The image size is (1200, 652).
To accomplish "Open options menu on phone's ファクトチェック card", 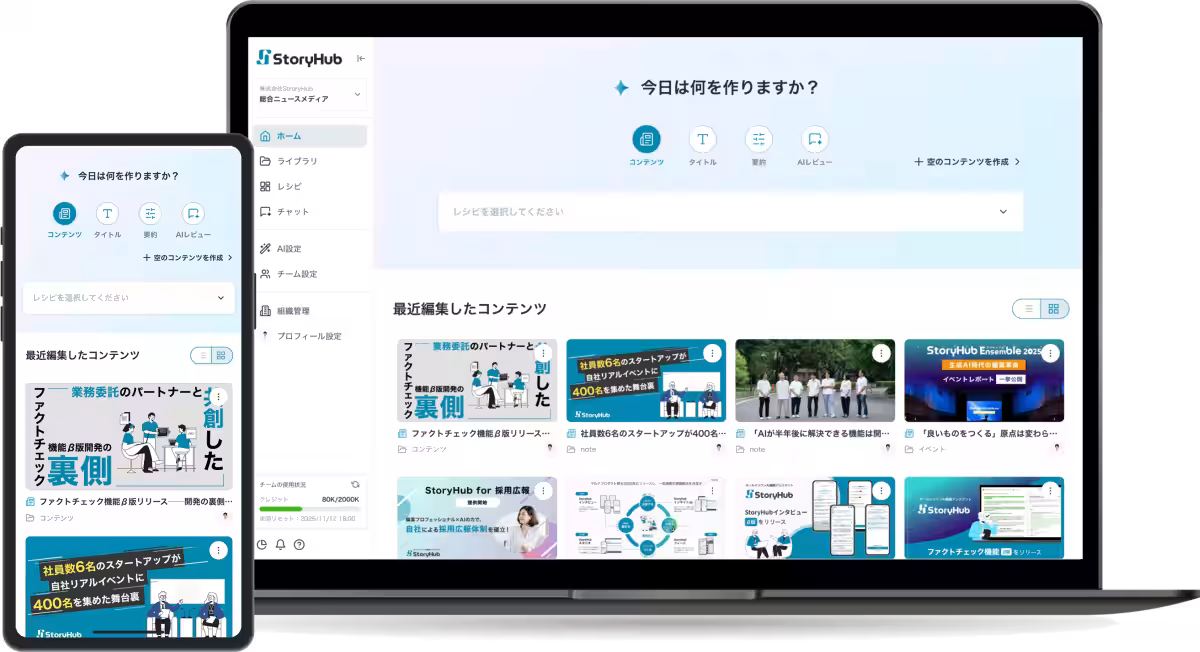I will pos(219,397).
